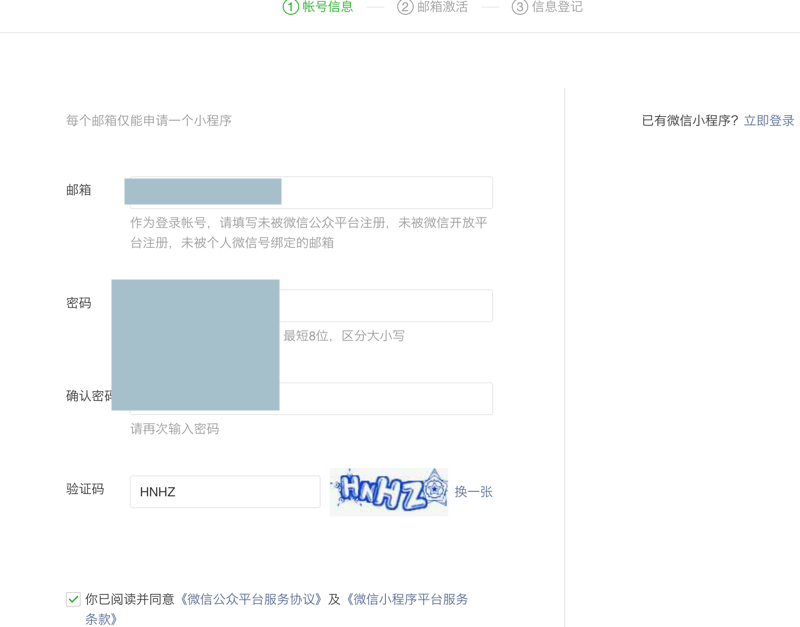Click the 每个邮箱仅能申请一个小程序 notice text
Image resolution: width=800 pixels, height=627 pixels.
(x=149, y=121)
